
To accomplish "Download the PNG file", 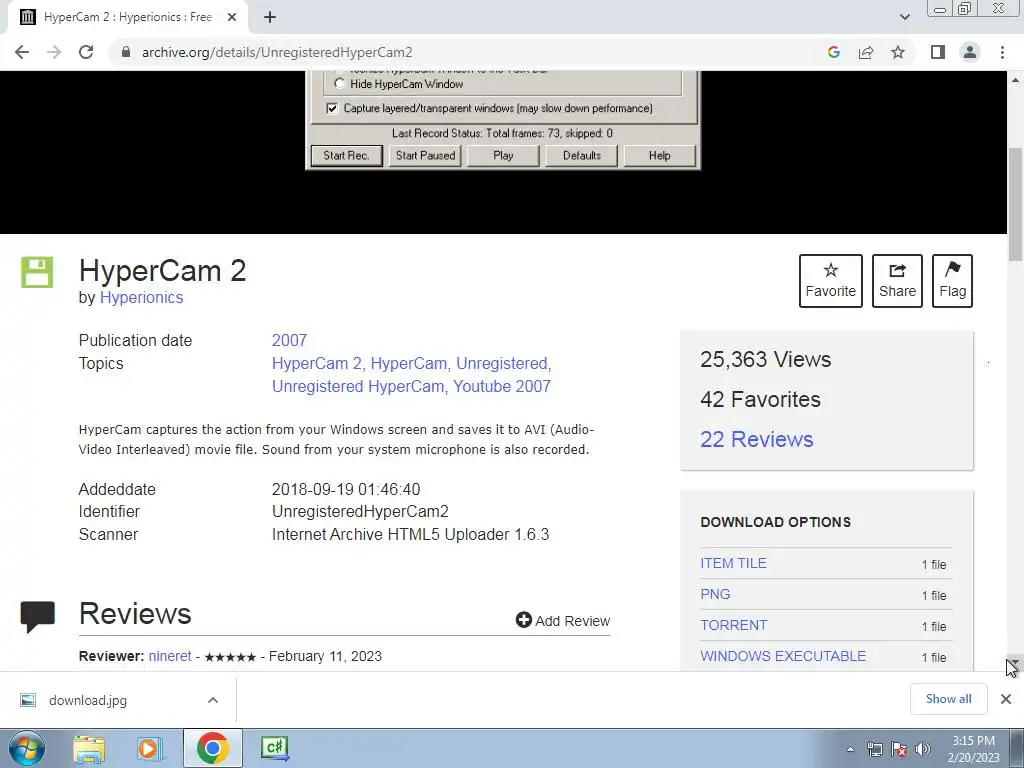I will click(715, 594).
